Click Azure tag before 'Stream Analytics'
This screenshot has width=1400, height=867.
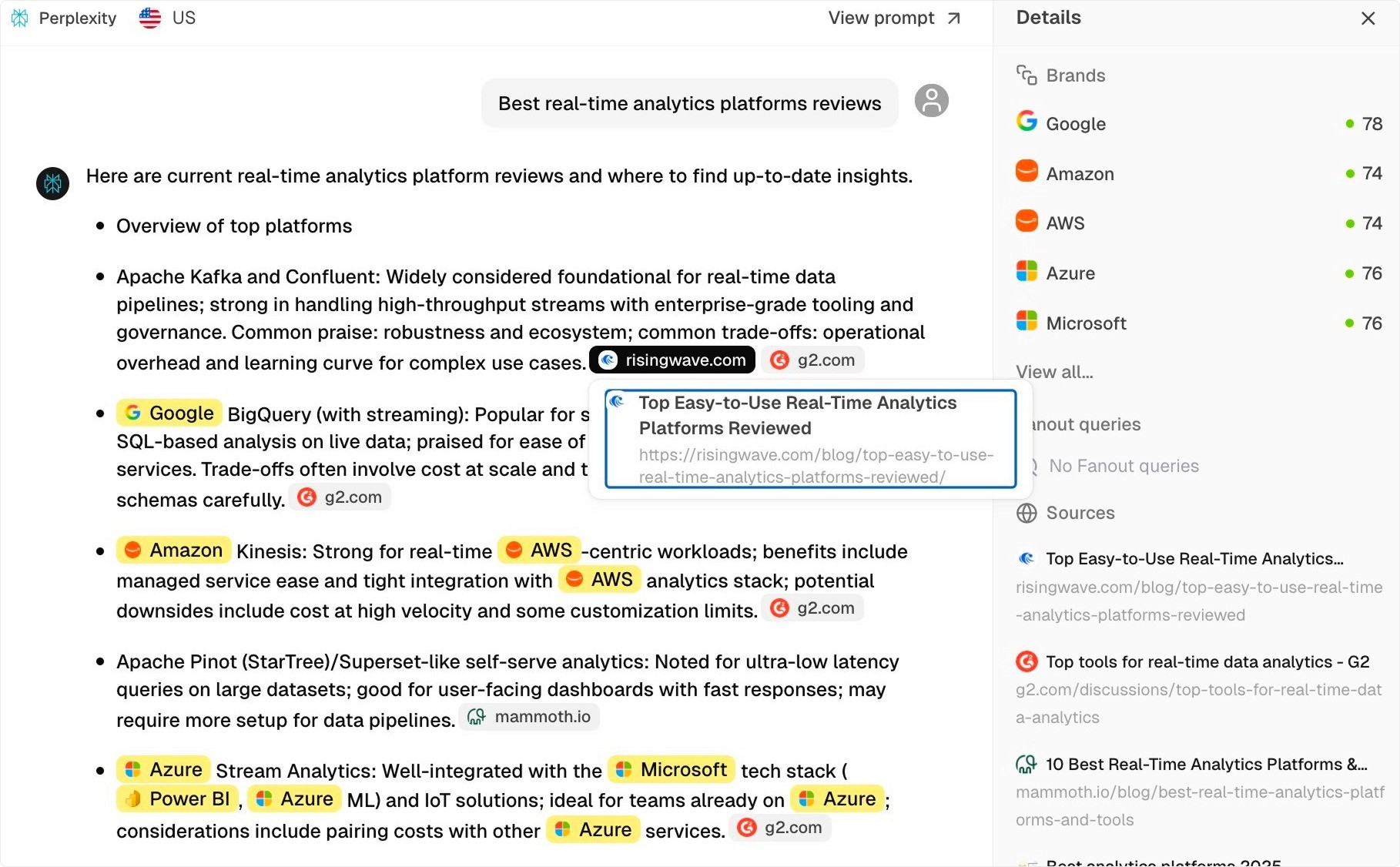(x=163, y=769)
